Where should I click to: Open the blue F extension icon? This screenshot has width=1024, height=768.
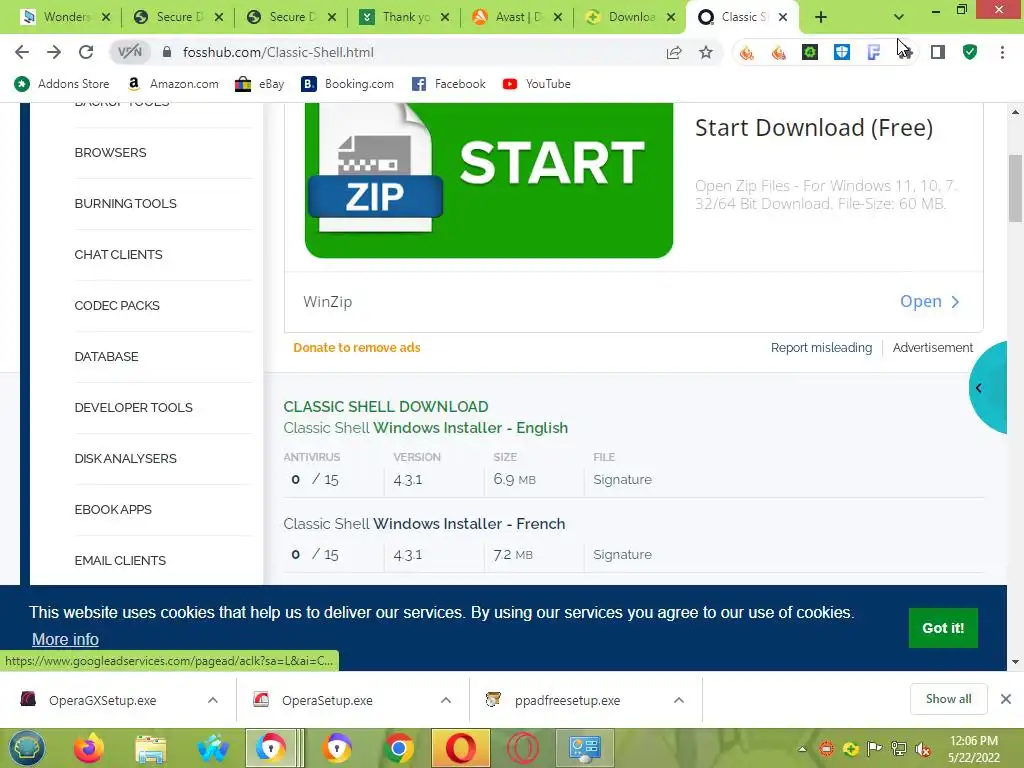click(x=873, y=52)
